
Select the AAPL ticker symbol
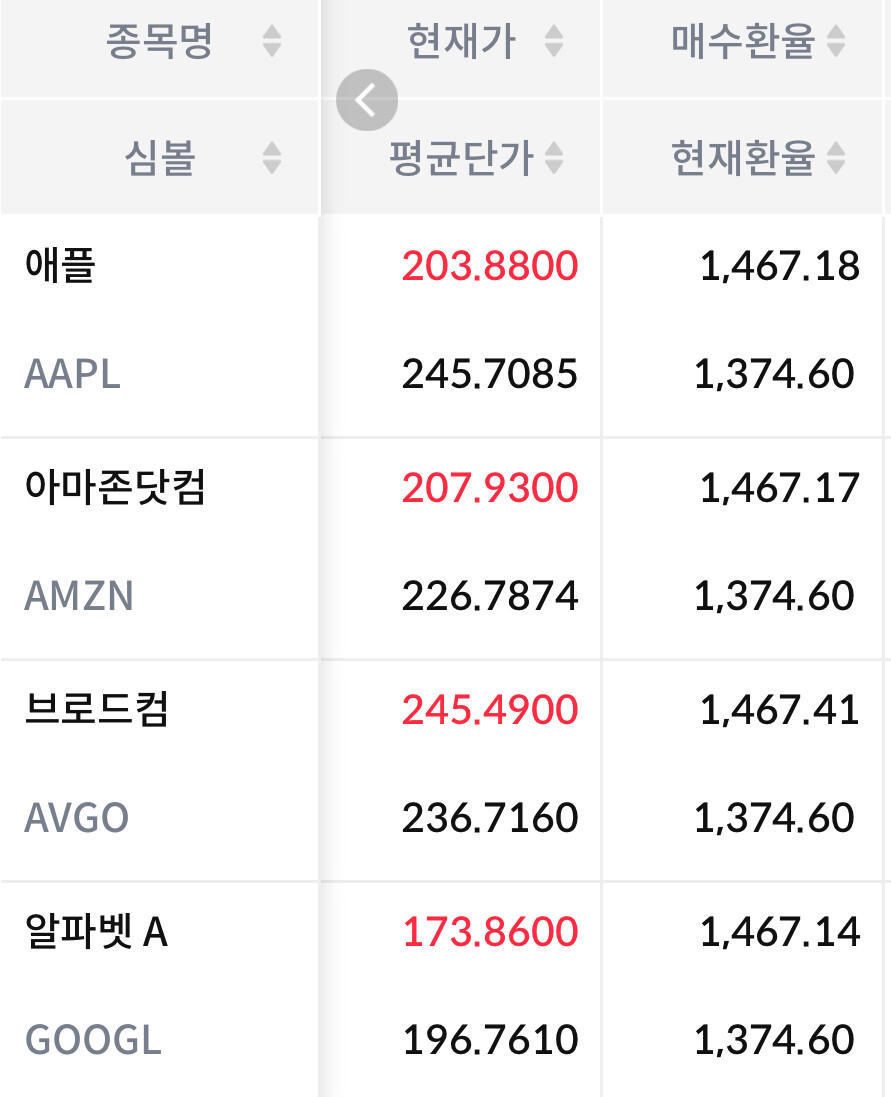(72, 374)
